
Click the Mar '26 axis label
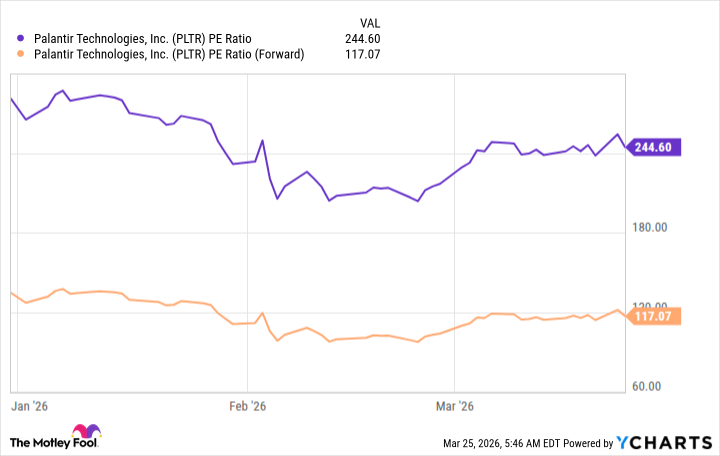454,406
